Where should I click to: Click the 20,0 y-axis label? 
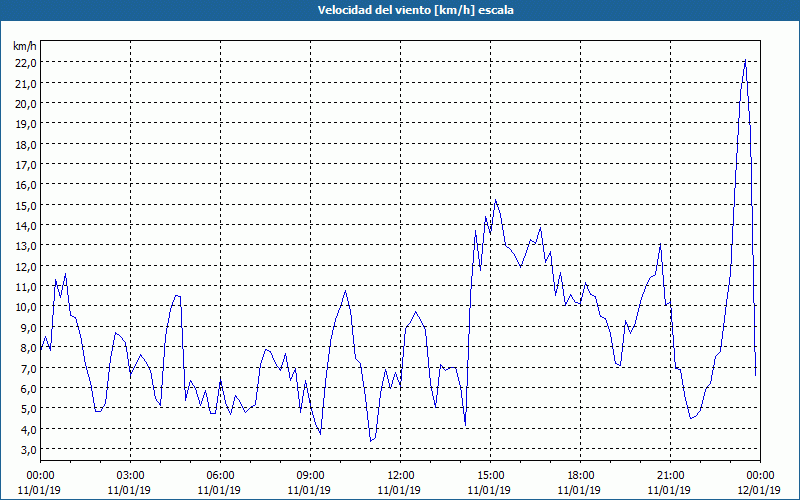click(x=26, y=104)
